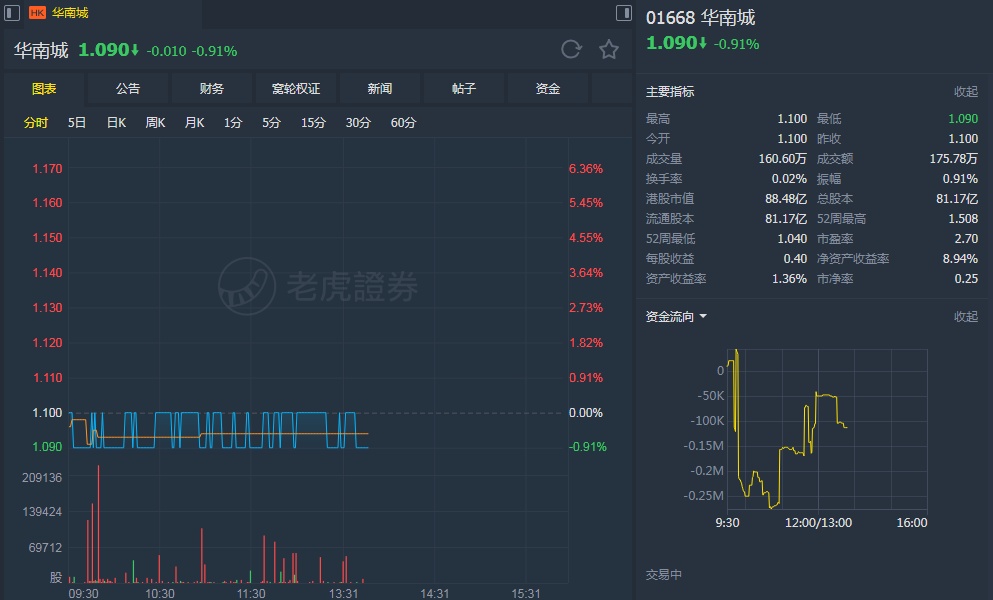The width and height of the screenshot is (993, 600).
Task: Select the 1分 interval
Action: point(233,122)
